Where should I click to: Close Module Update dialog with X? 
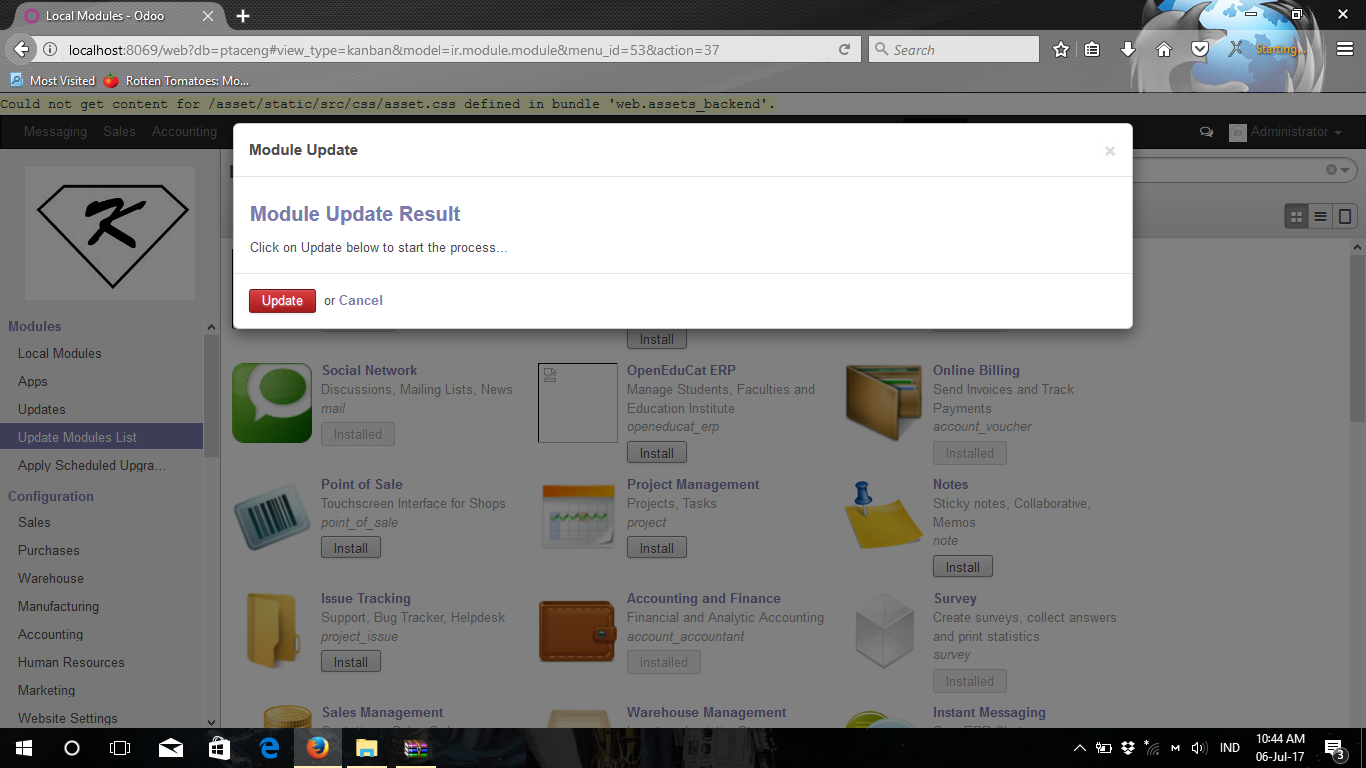click(1110, 151)
